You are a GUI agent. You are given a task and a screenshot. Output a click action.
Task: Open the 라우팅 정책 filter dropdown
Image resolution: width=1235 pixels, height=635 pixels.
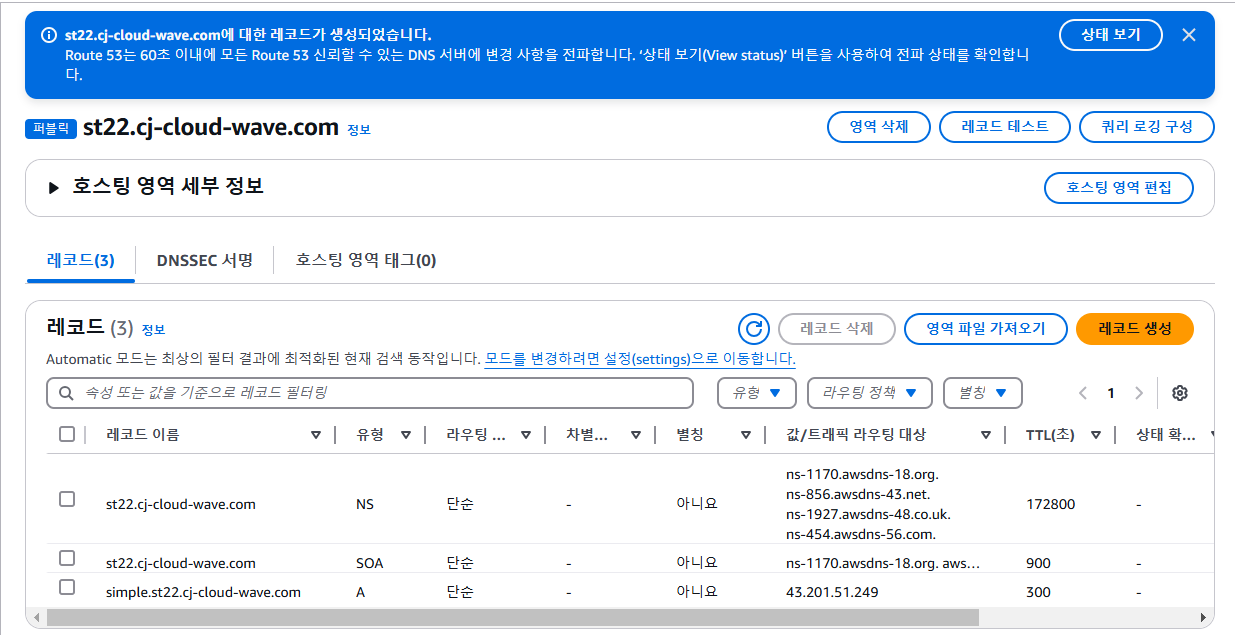(x=870, y=393)
